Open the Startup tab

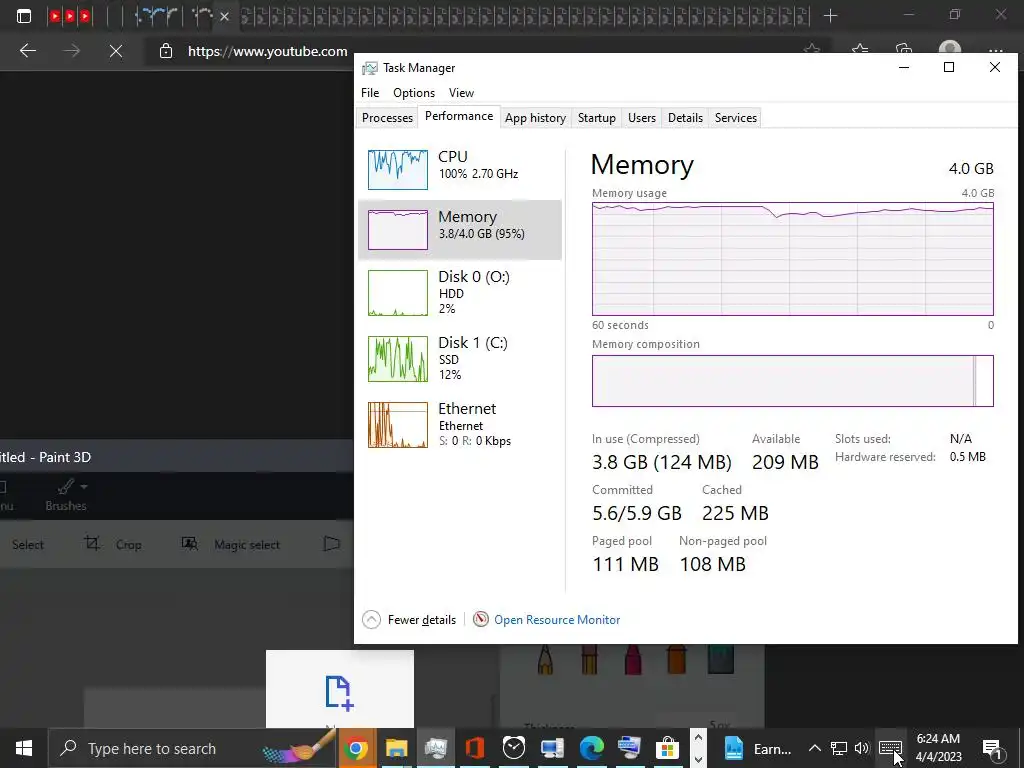point(596,118)
